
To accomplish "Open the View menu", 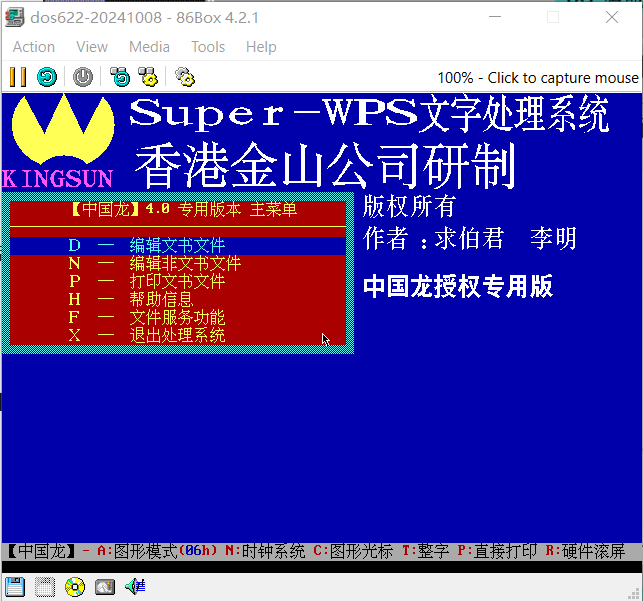I will pyautogui.click(x=92, y=47).
